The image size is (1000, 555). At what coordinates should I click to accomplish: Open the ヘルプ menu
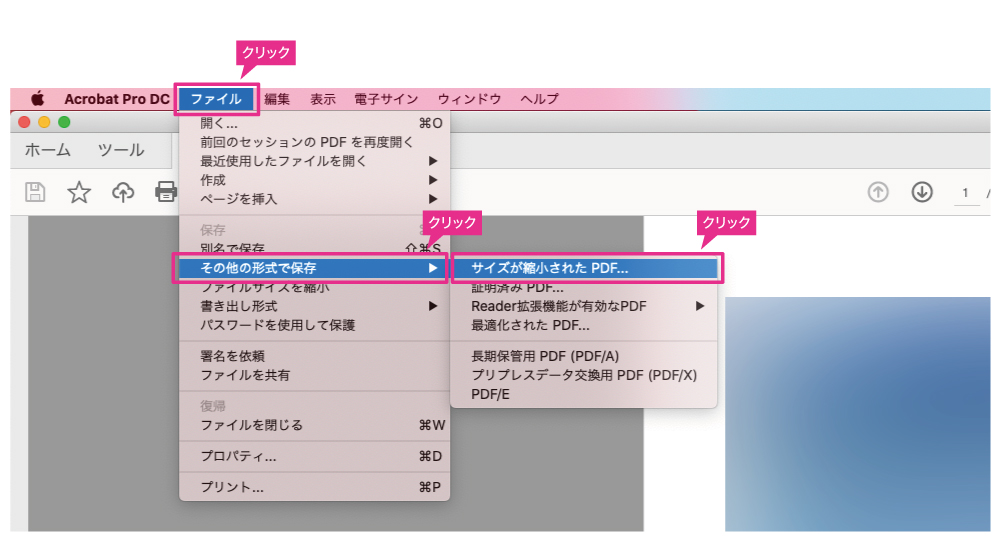(539, 99)
